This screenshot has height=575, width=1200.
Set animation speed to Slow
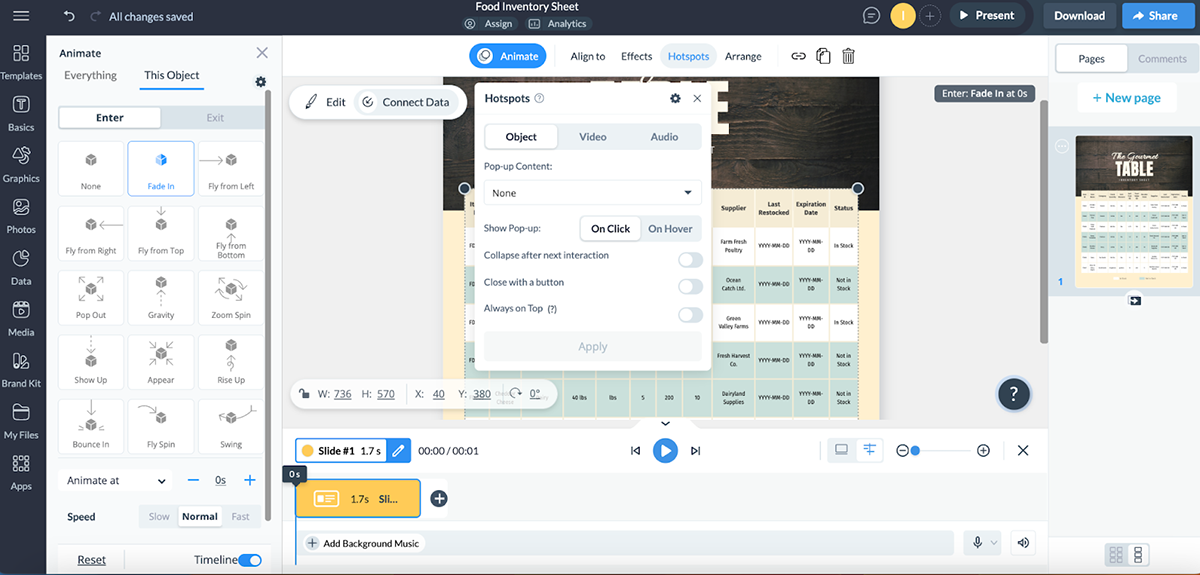tap(159, 517)
